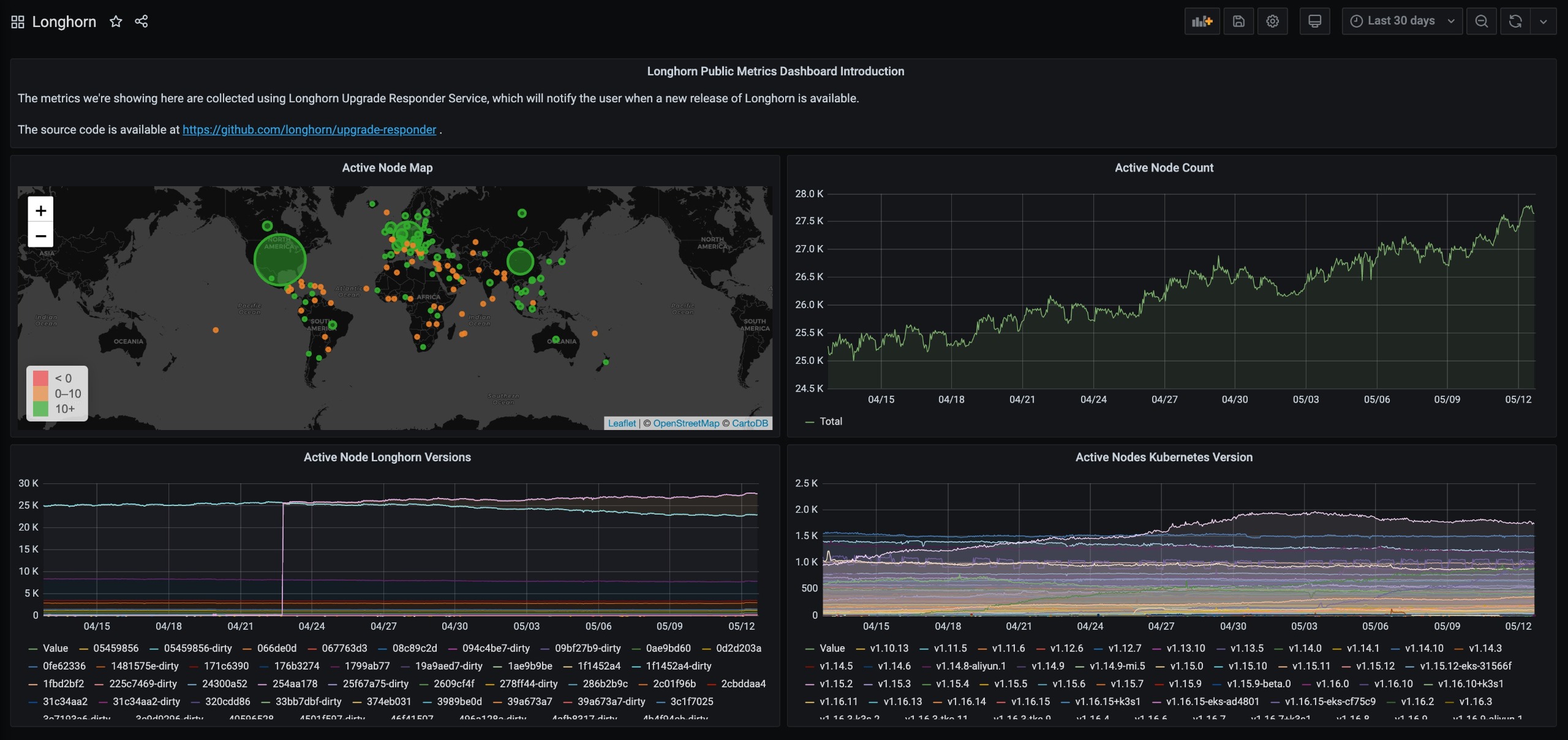
Task: Save the dashboard with the disk icon
Action: [1238, 21]
